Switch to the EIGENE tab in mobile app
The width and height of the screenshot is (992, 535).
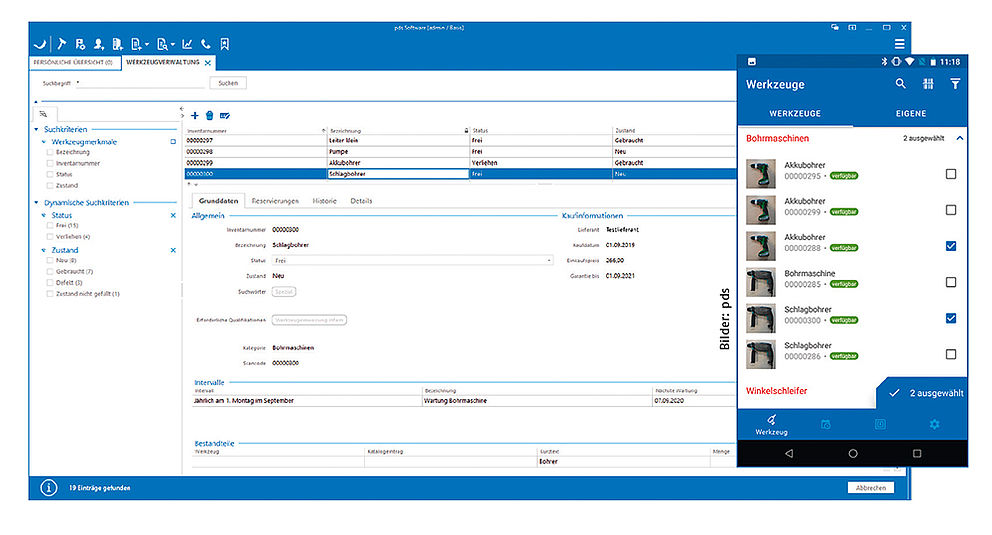910,114
